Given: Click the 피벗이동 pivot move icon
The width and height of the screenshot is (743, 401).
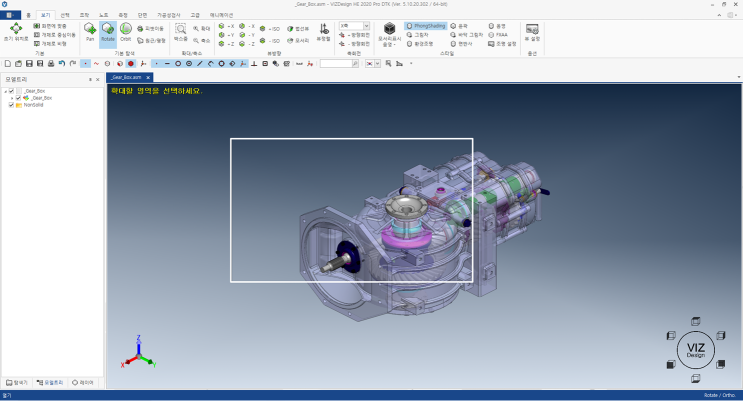Looking at the screenshot, I should click(x=150, y=29).
